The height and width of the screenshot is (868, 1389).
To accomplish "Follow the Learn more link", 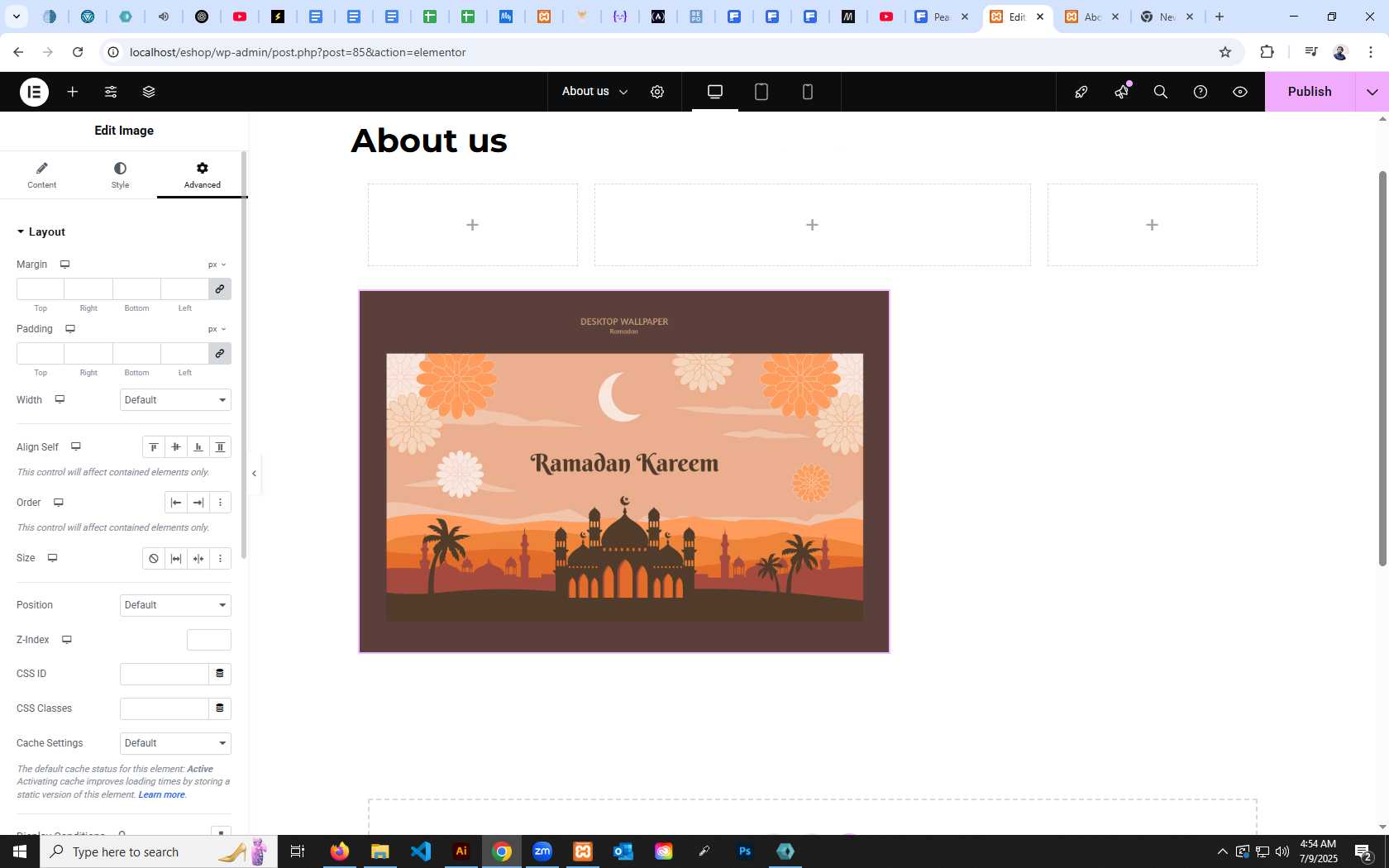I will [x=161, y=795].
